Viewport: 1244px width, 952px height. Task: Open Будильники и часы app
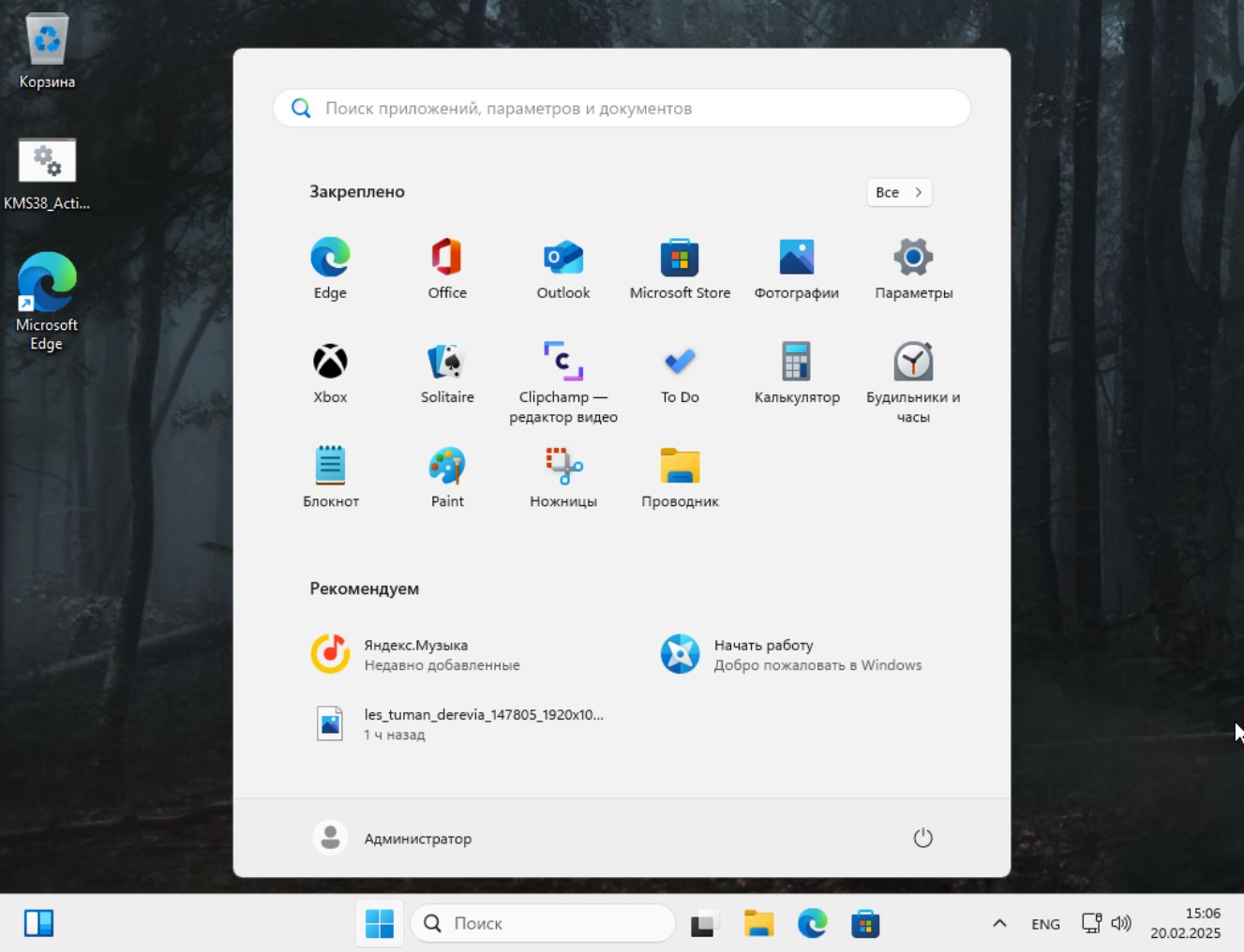tap(913, 382)
